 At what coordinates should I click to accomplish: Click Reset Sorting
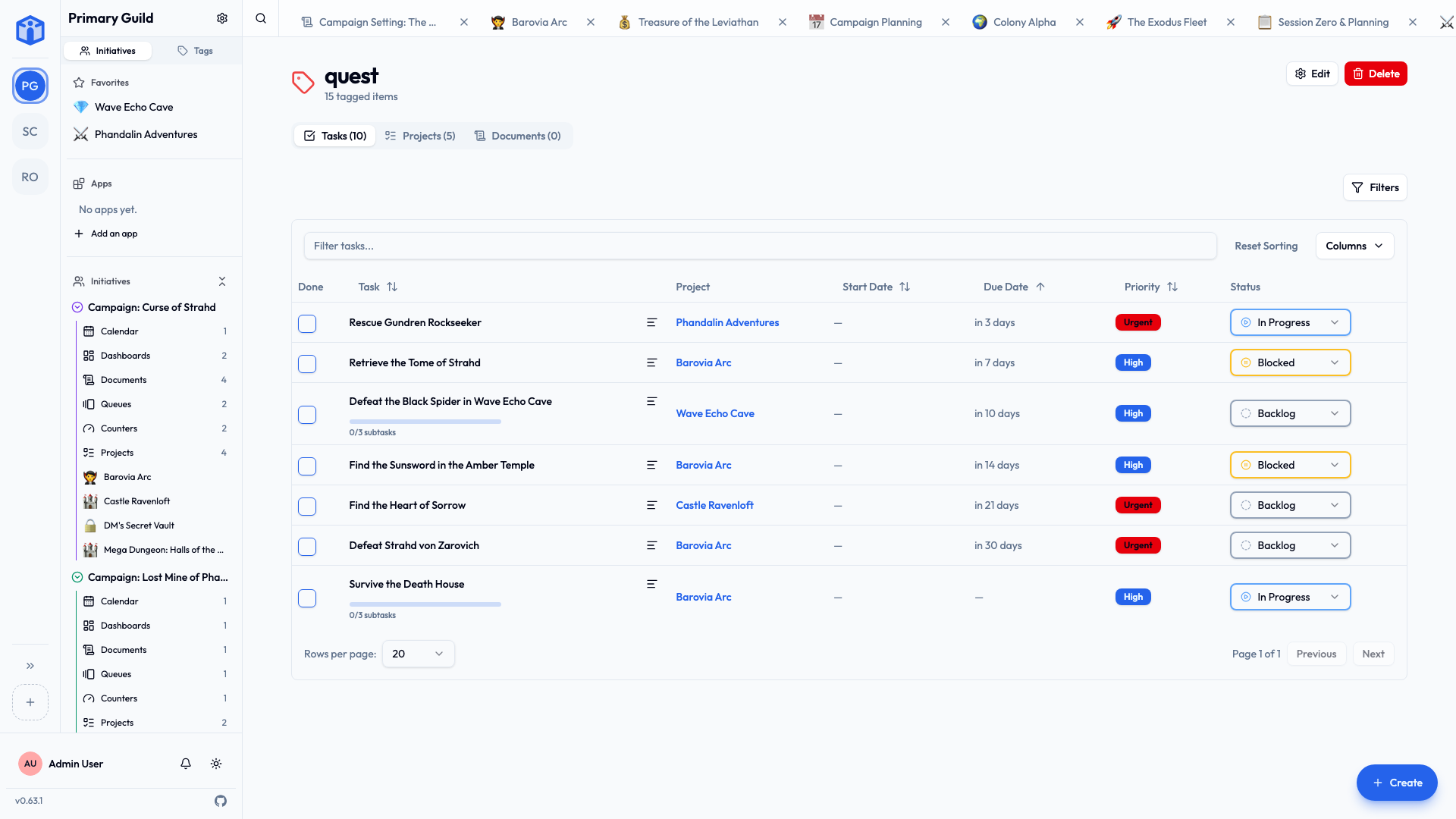(x=1266, y=246)
